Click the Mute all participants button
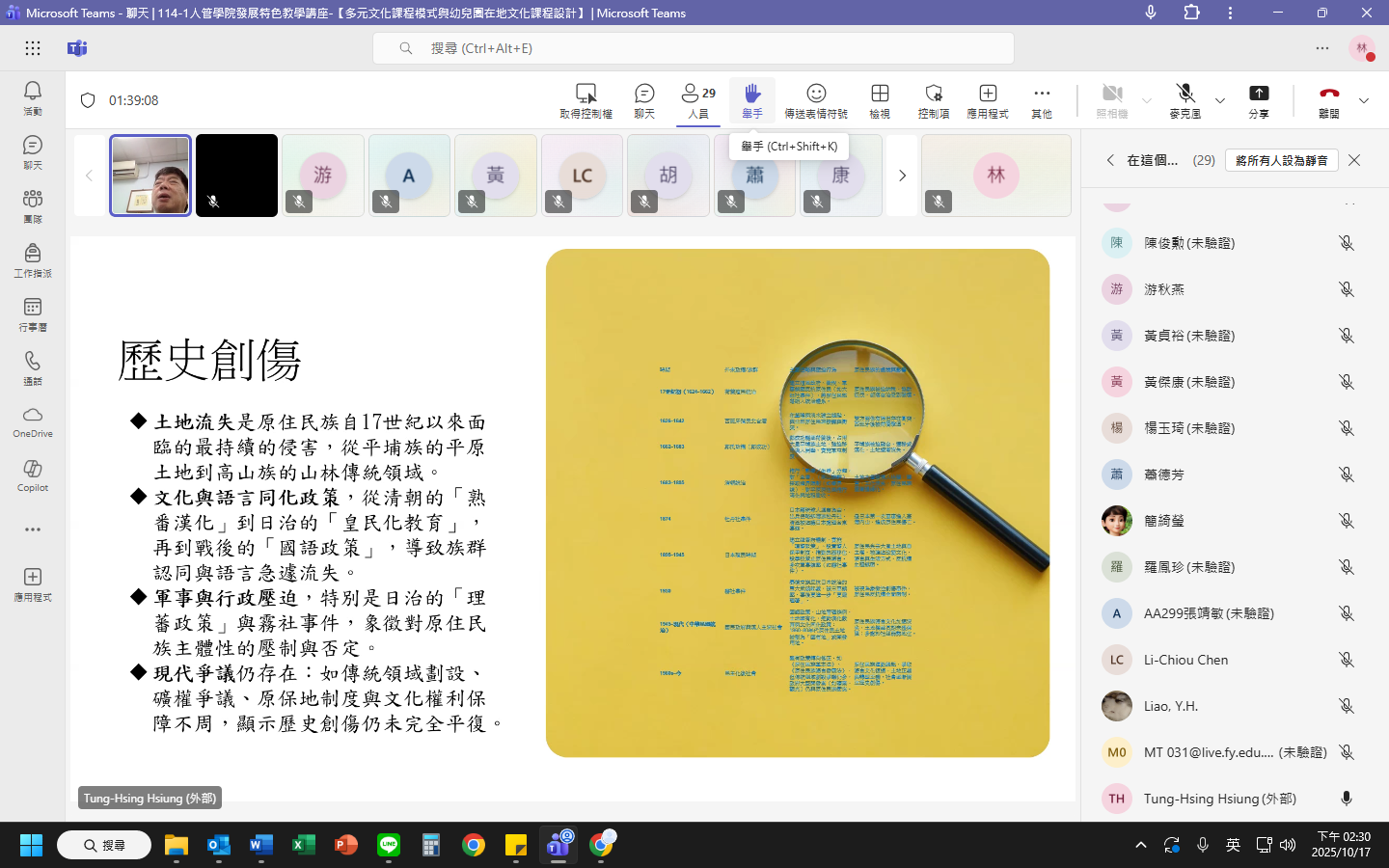1389x868 pixels. [1281, 160]
